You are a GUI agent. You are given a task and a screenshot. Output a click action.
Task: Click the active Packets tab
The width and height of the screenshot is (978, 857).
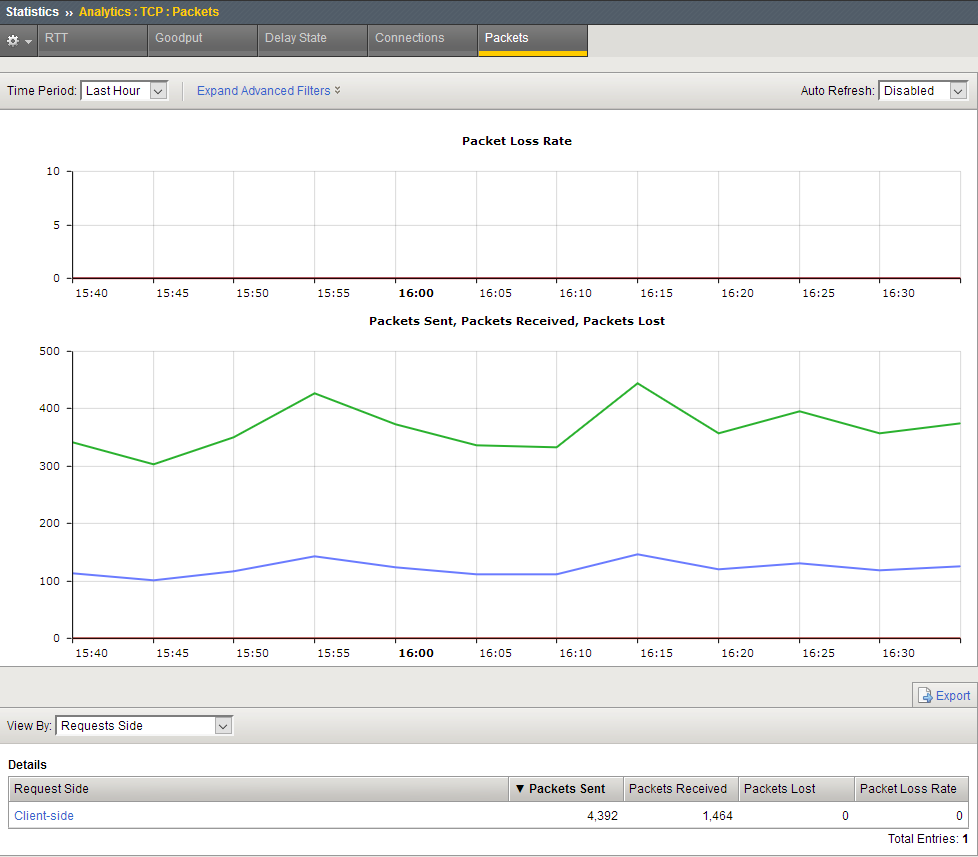532,39
